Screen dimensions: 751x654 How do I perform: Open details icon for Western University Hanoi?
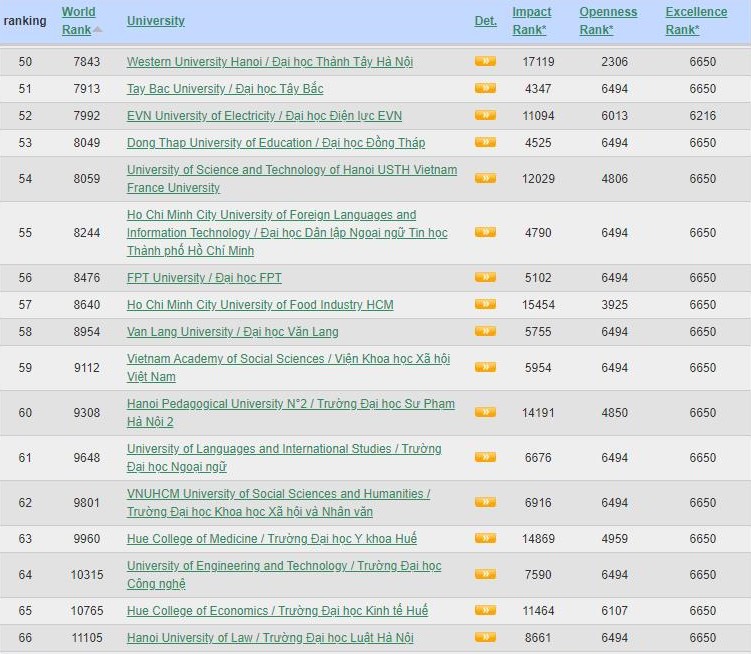[x=485, y=61]
